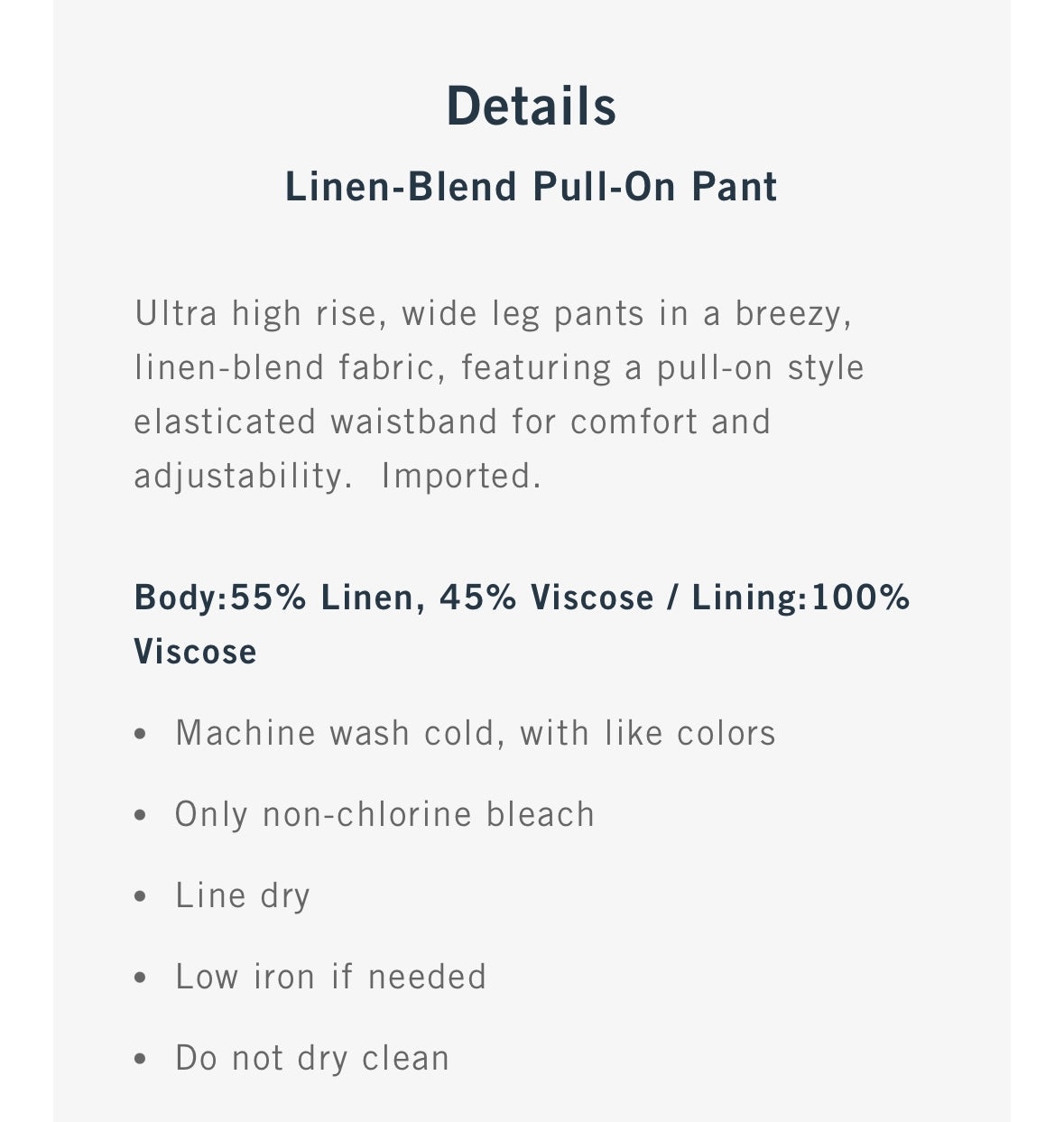
Task: Click the word Imported in description
Action: point(461,476)
